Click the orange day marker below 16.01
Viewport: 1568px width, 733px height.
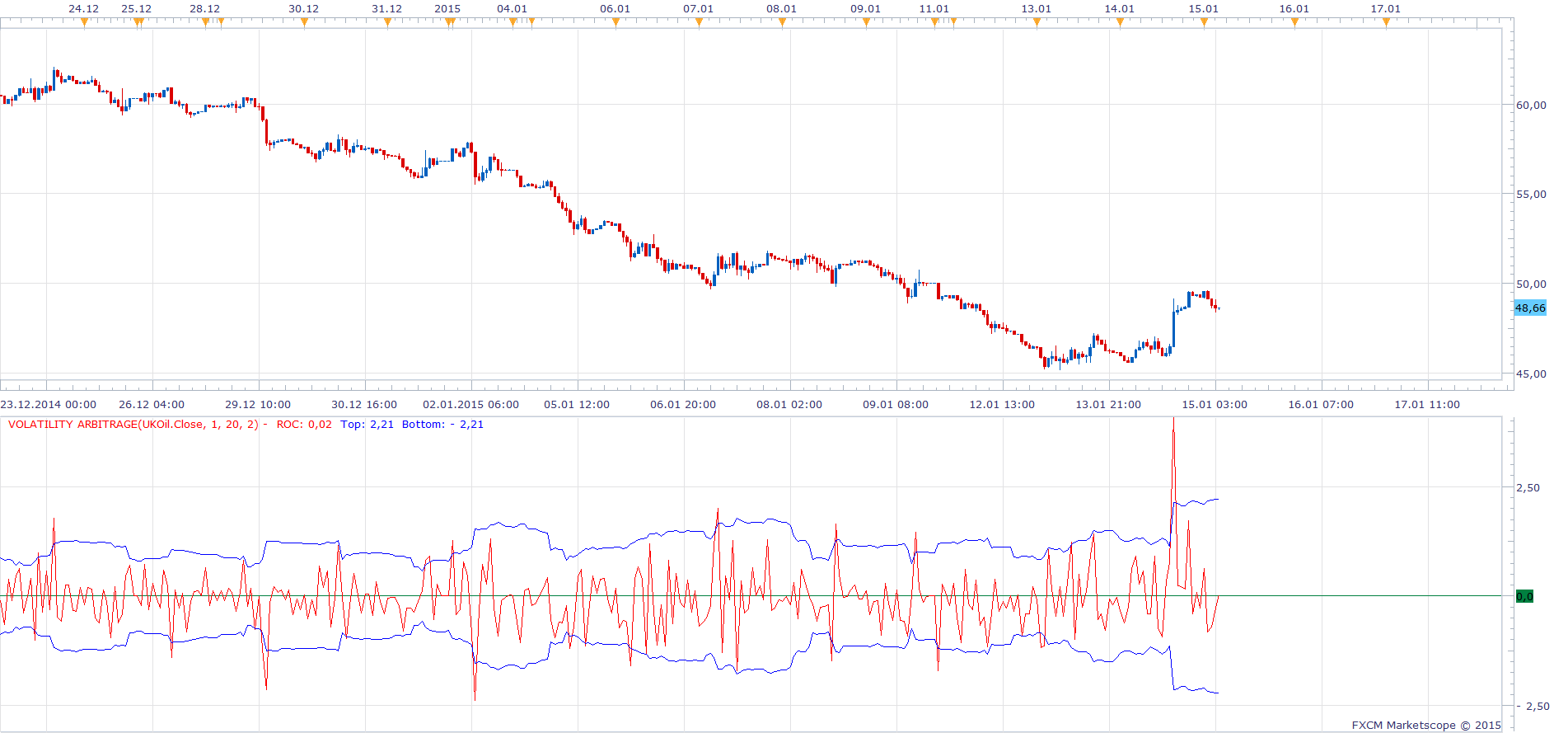coord(1294,22)
